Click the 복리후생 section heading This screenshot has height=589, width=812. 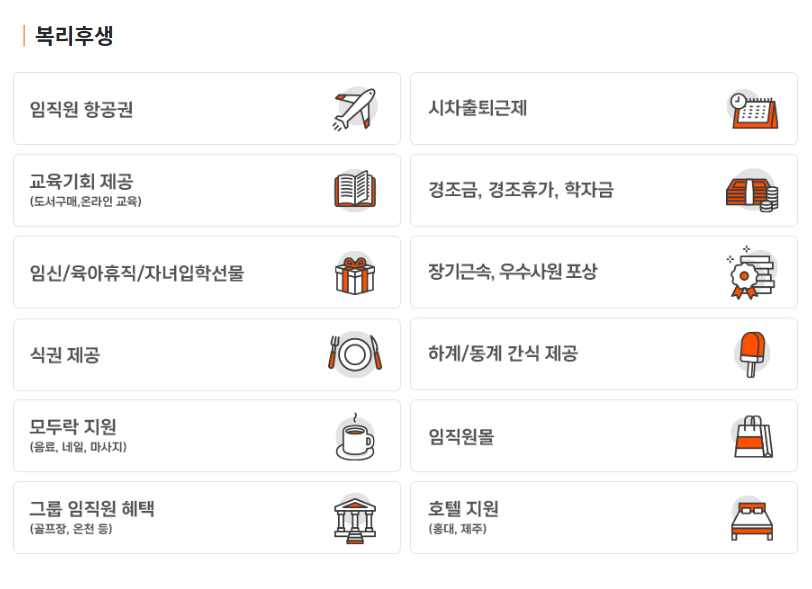(74, 36)
